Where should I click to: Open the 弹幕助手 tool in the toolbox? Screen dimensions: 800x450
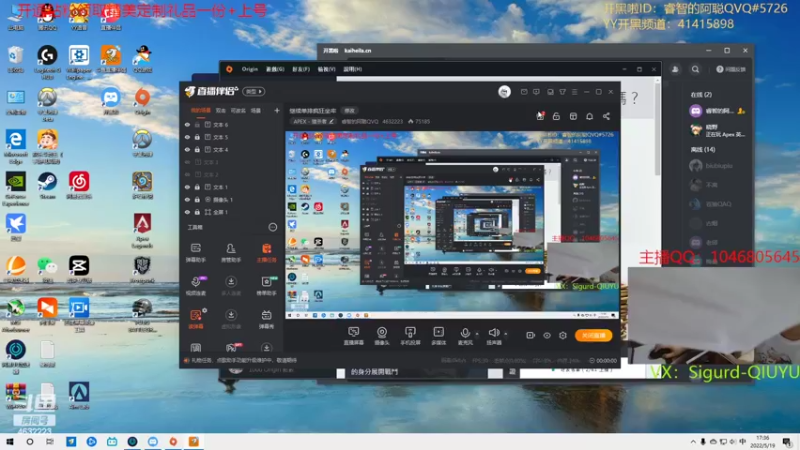195,253
